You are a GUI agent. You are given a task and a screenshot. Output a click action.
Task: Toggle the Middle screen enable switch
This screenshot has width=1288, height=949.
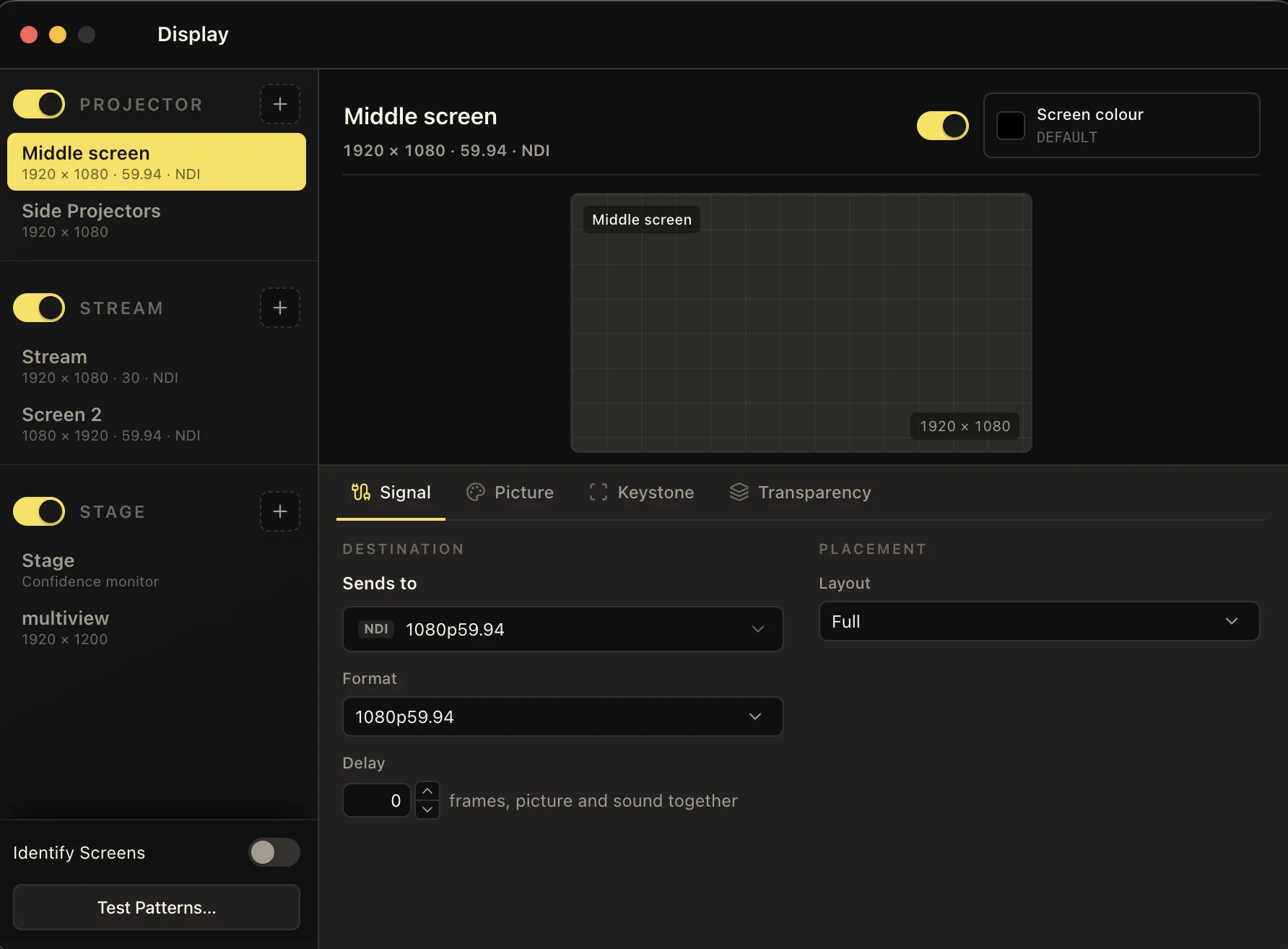943,126
